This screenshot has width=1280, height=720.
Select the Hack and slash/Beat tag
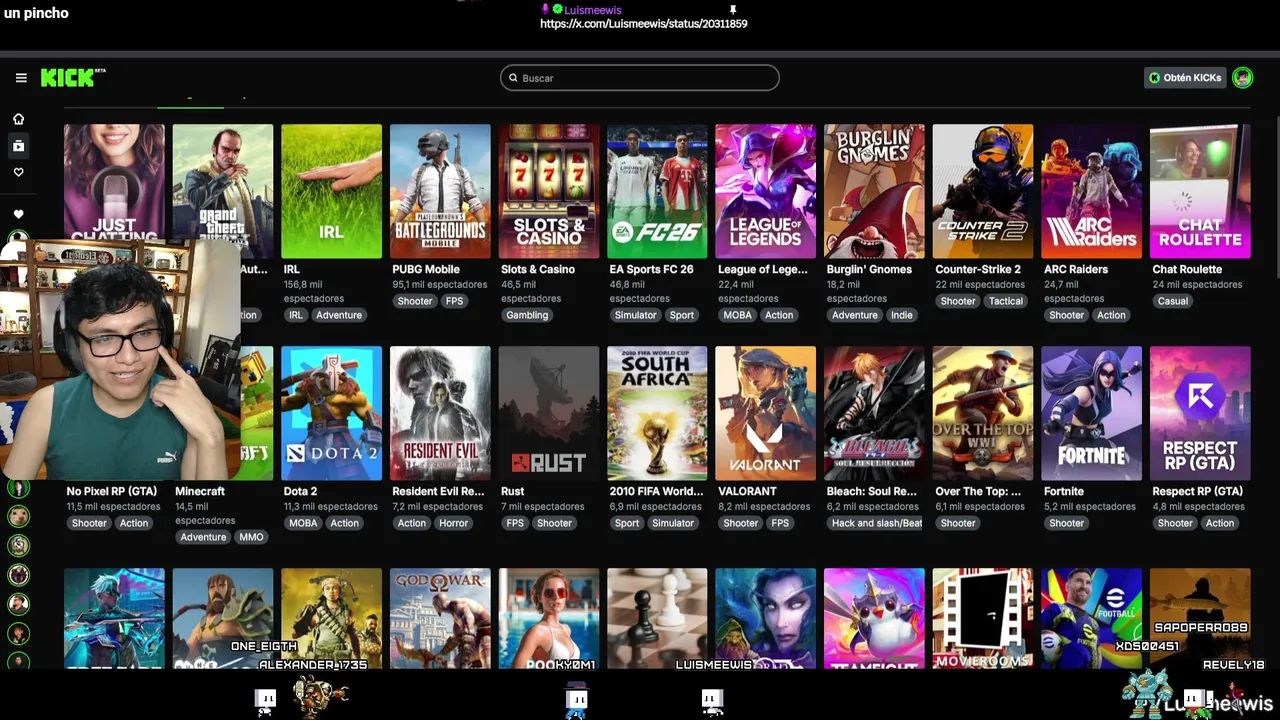pos(877,523)
